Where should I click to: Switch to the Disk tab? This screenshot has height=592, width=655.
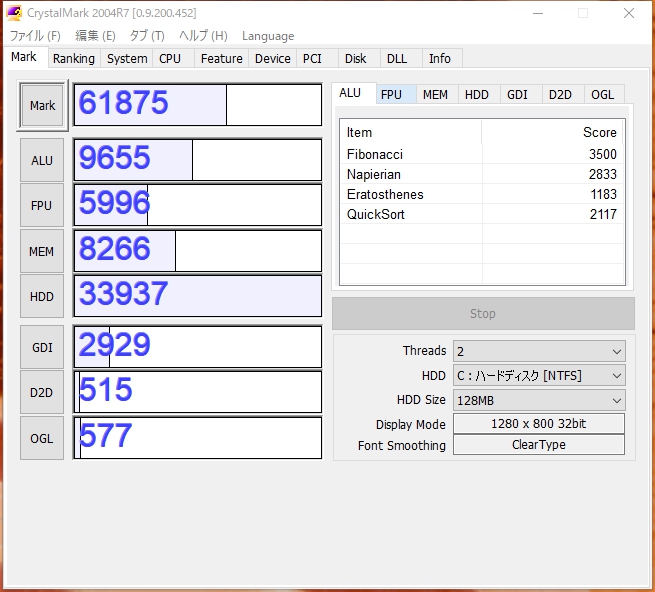coord(356,59)
